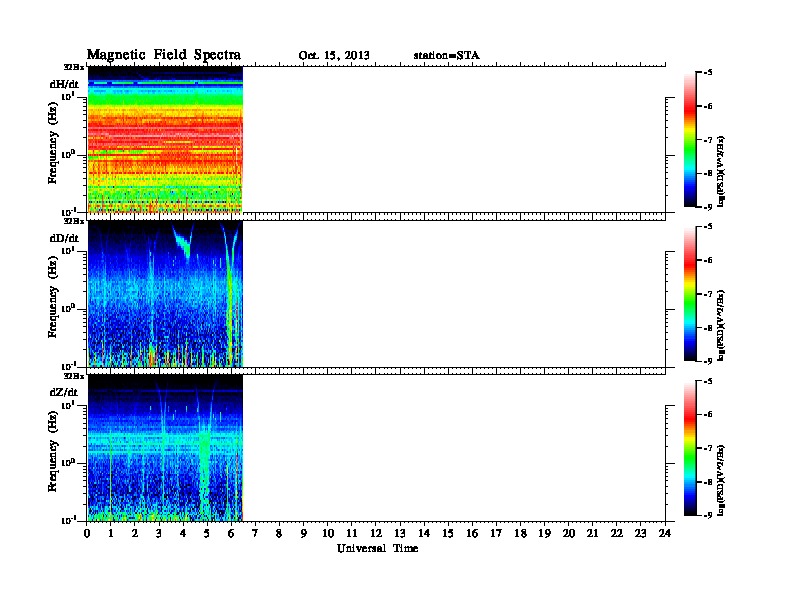Viewport: 792px width, 612px height.
Task: Click hour tick label "11" on time axis
Action: click(x=352, y=534)
